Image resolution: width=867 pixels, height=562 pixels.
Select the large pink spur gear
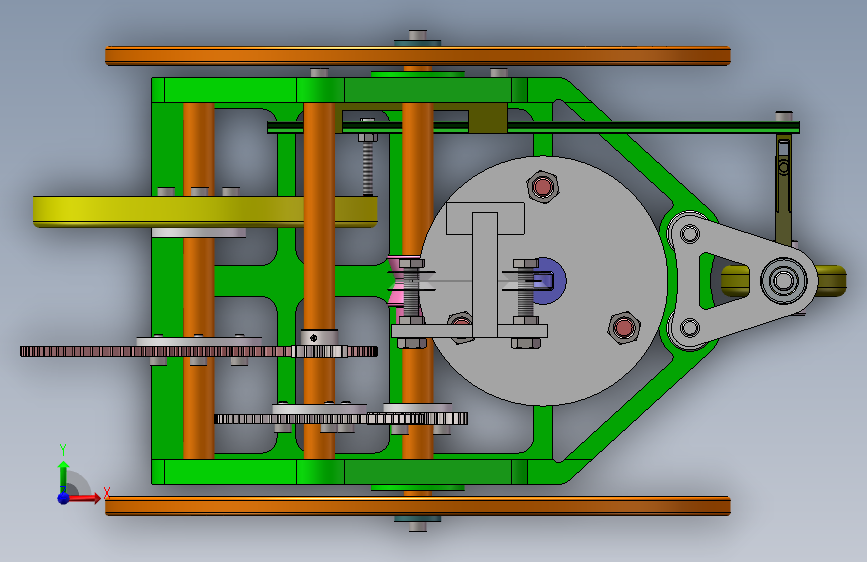pyautogui.click(x=199, y=351)
